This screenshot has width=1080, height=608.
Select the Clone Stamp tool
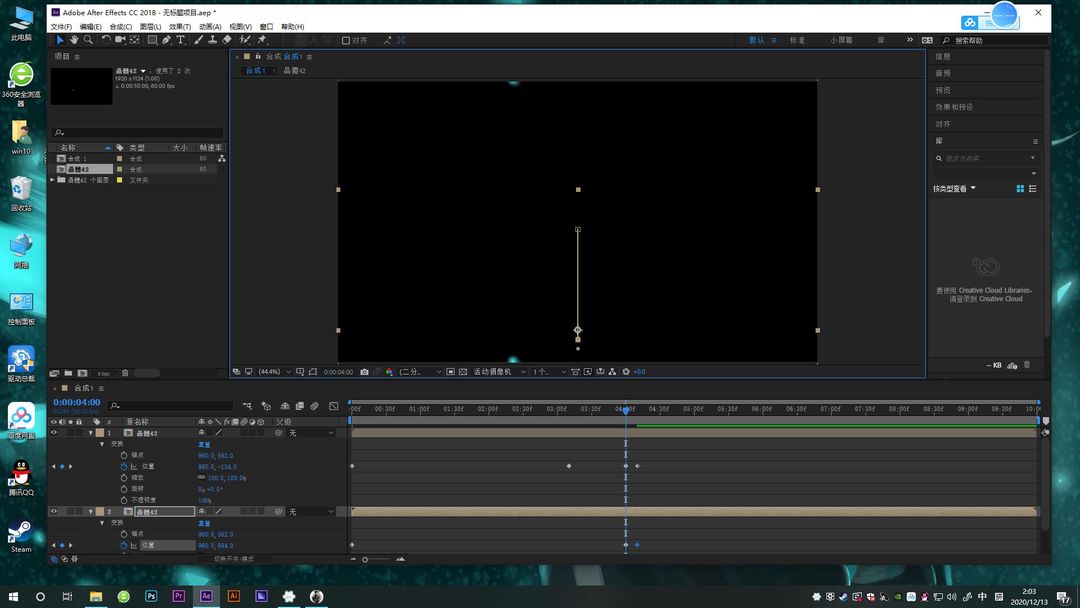(x=213, y=40)
